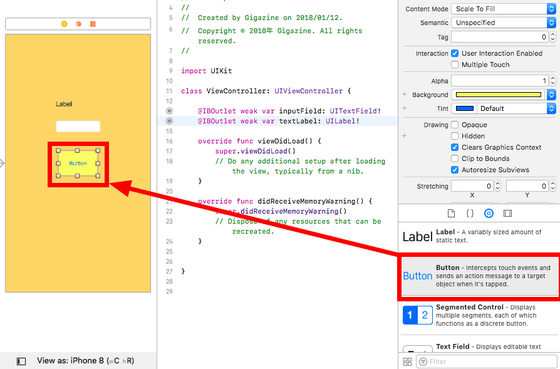
Task: Click the blue Tint color swatch
Action: 465,108
